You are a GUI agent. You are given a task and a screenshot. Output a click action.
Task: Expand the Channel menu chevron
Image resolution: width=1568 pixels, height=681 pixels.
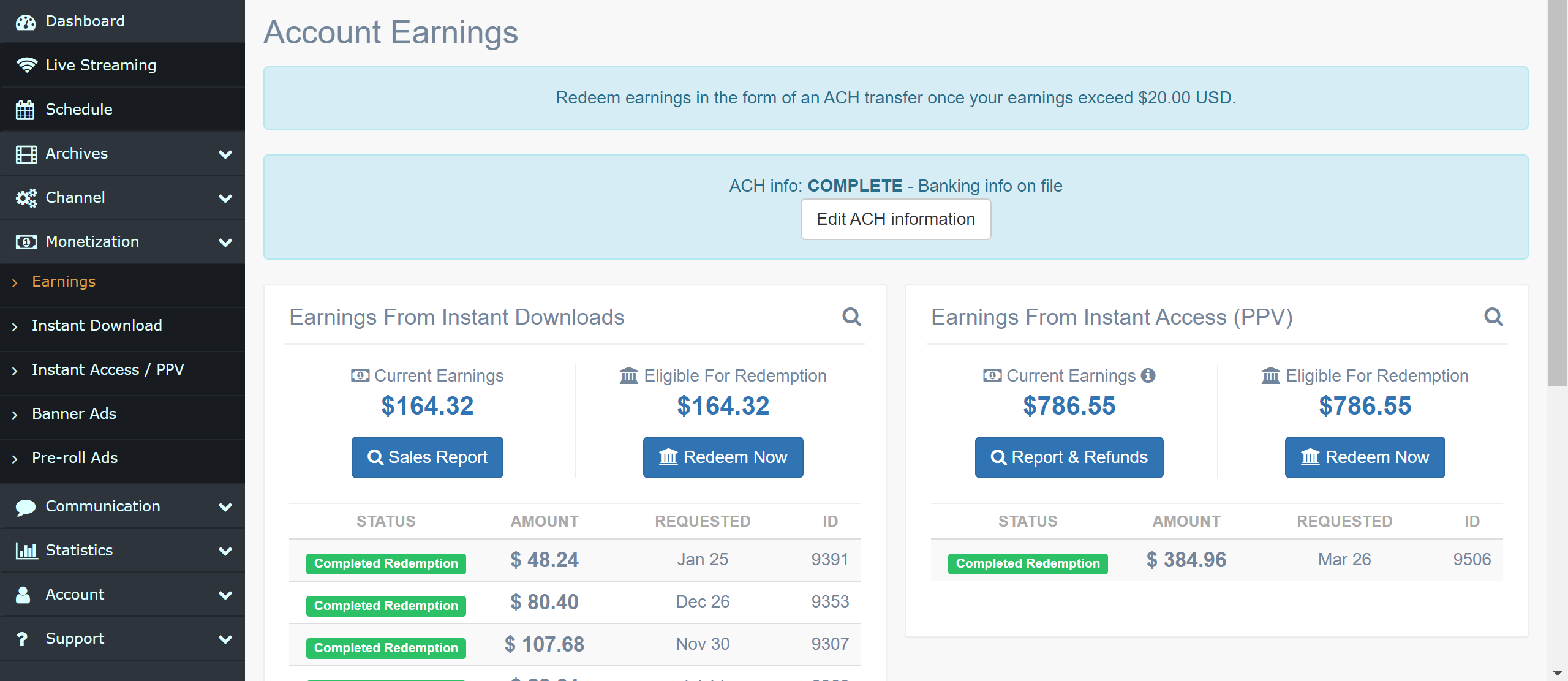point(225,198)
